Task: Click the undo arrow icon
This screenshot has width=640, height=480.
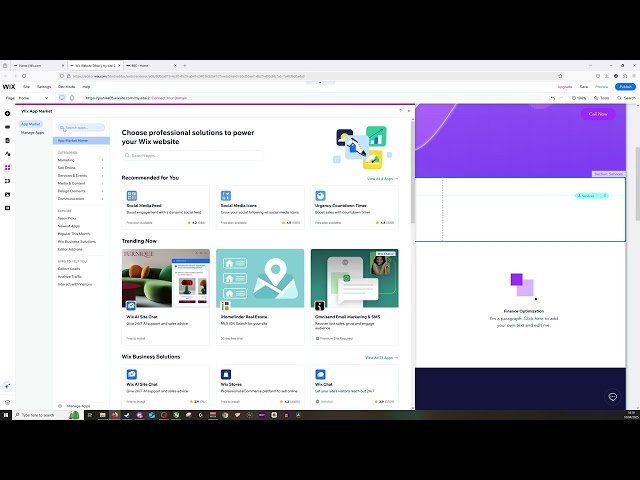Action: pos(553,98)
